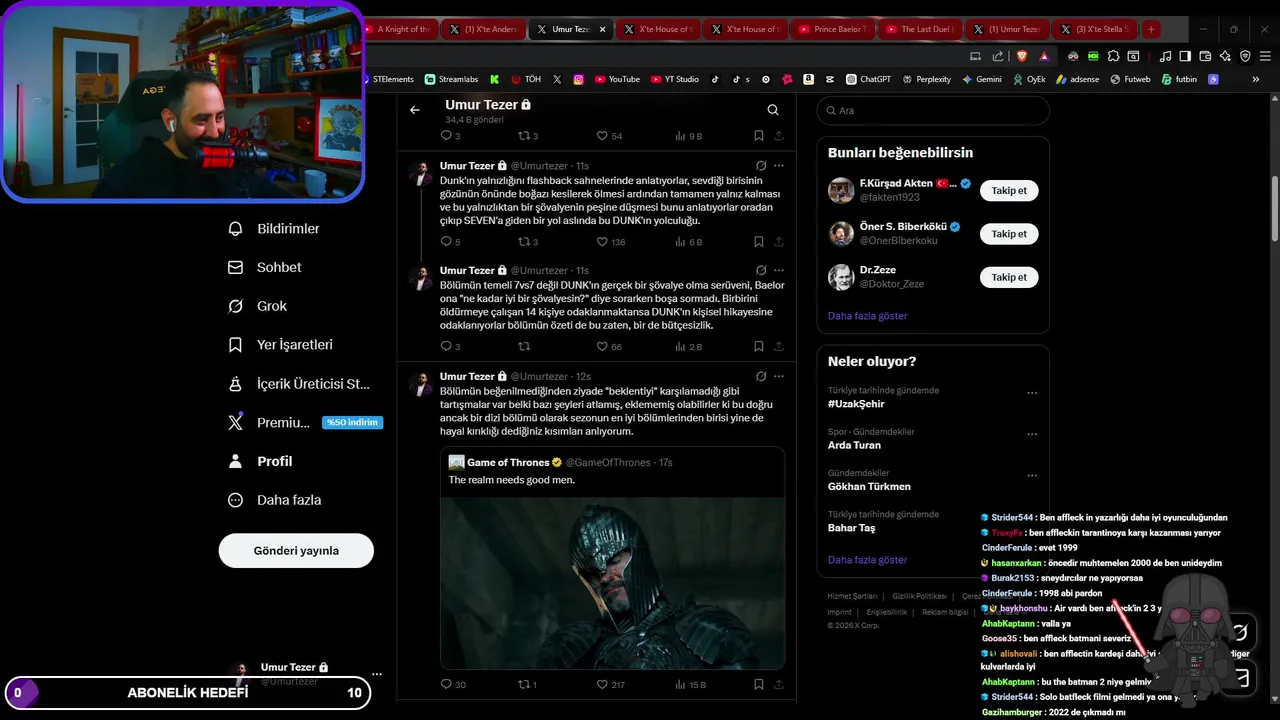Image resolution: width=1280 pixels, height=720 pixels.
Task: Open more options on Bölümün beğenilmediğinden tweet
Action: point(779,376)
